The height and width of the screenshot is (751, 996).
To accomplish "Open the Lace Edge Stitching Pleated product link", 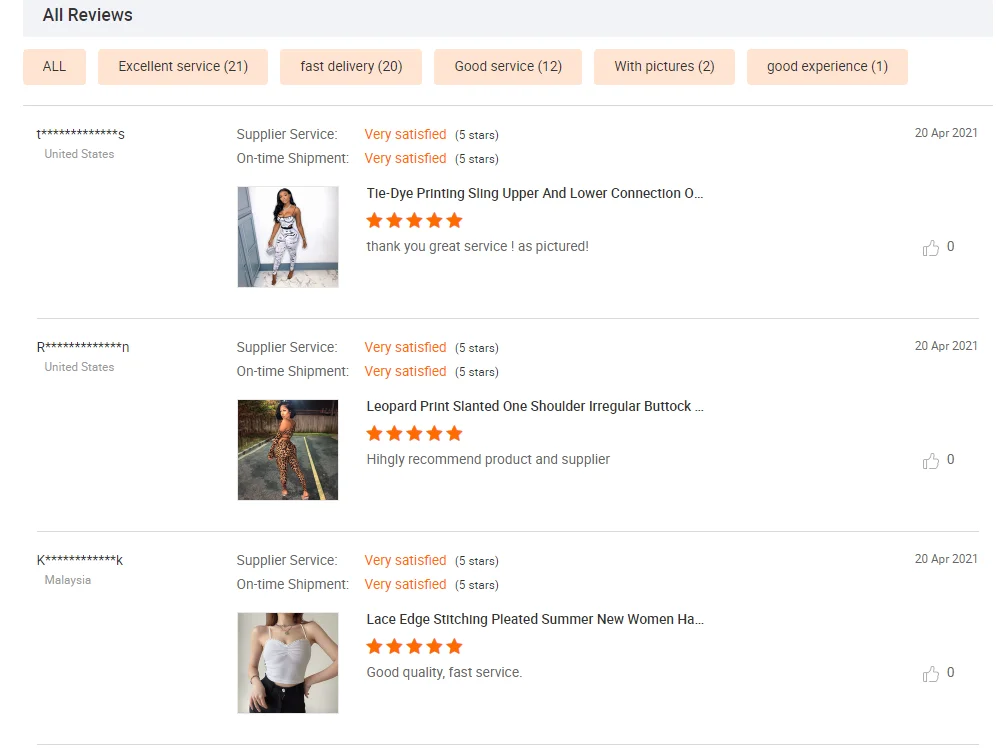I will click(534, 619).
